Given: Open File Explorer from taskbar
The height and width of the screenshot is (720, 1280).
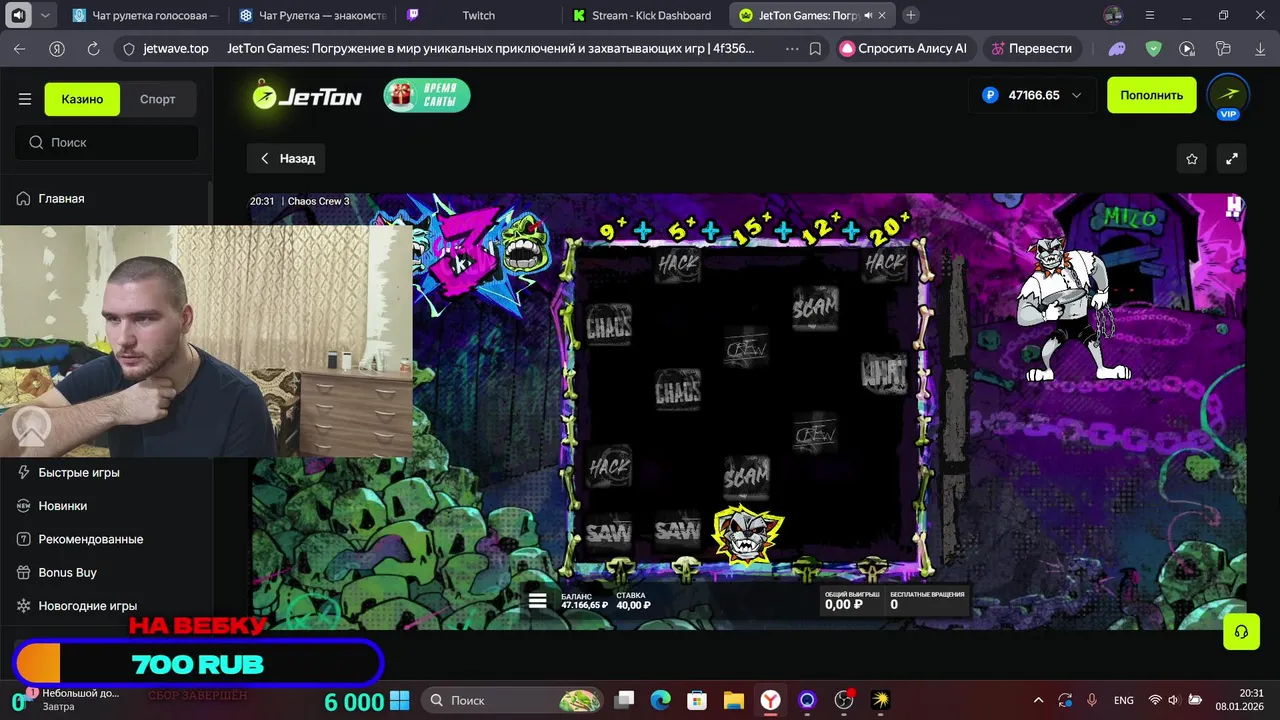Looking at the screenshot, I should point(734,700).
